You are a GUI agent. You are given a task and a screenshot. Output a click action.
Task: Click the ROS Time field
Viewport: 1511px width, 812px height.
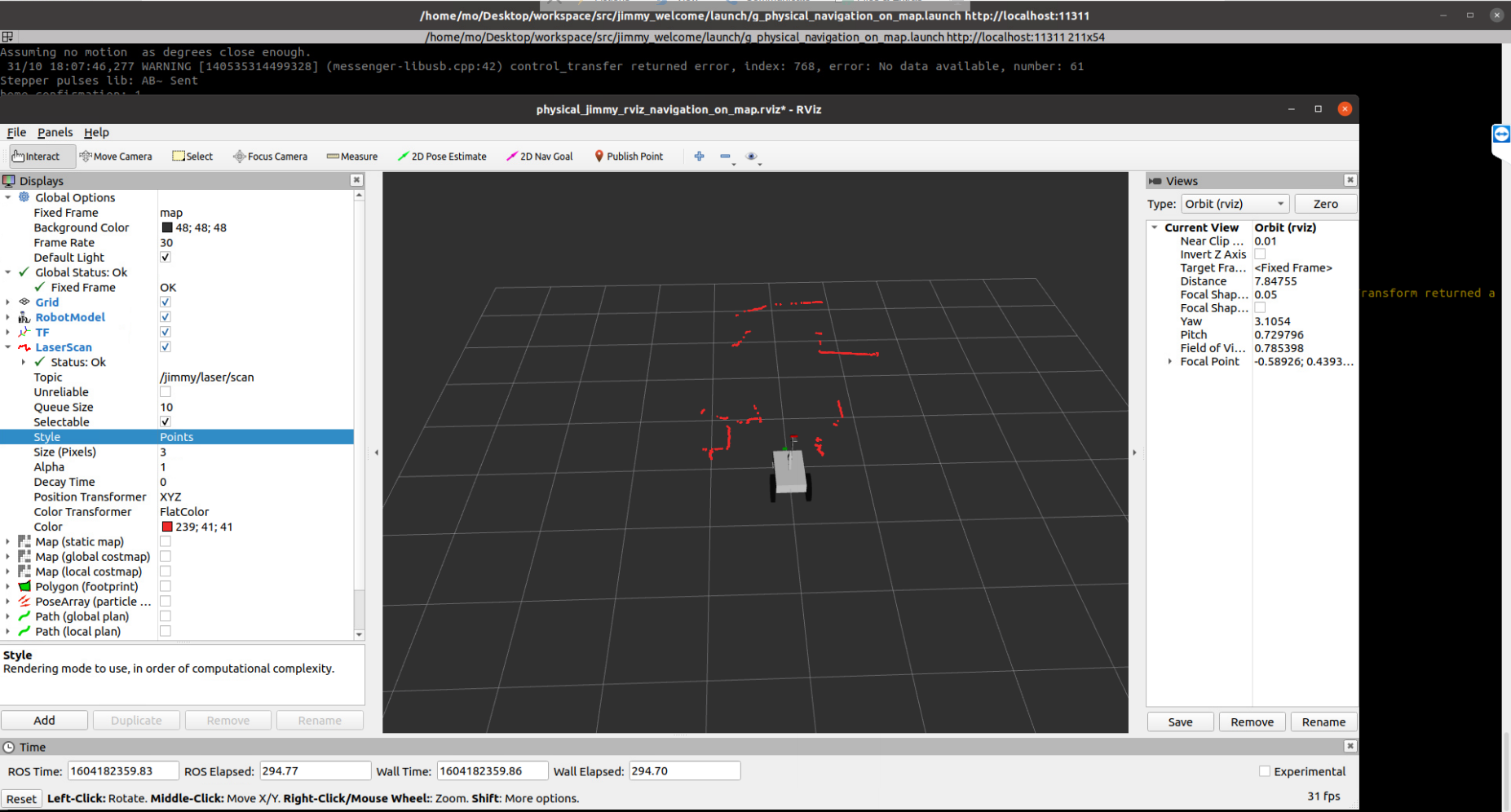pyautogui.click(x=123, y=771)
